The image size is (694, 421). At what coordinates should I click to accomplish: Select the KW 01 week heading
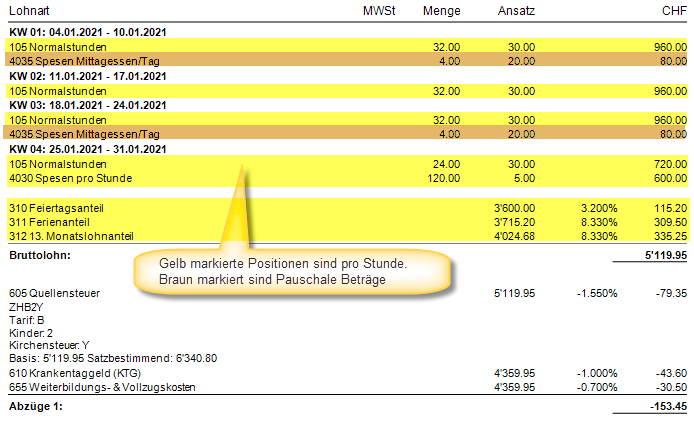click(x=87, y=32)
